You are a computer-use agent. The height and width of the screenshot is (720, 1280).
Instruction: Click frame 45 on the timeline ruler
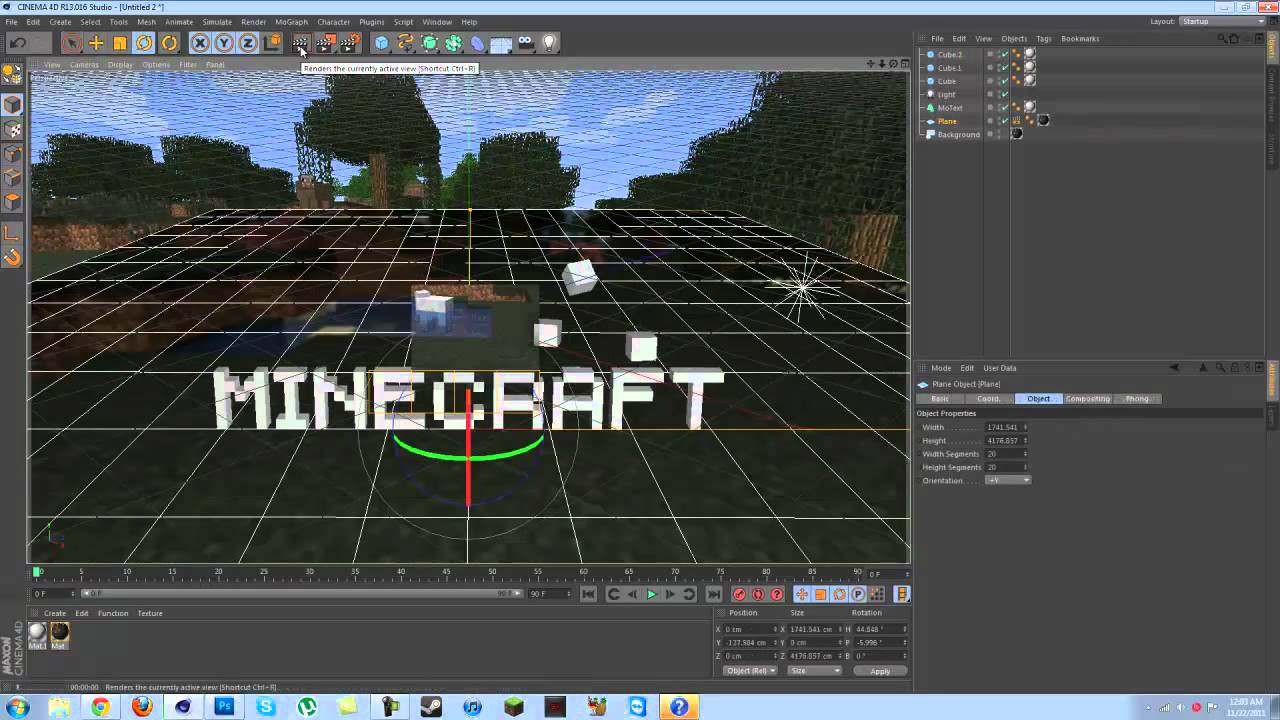446,573
